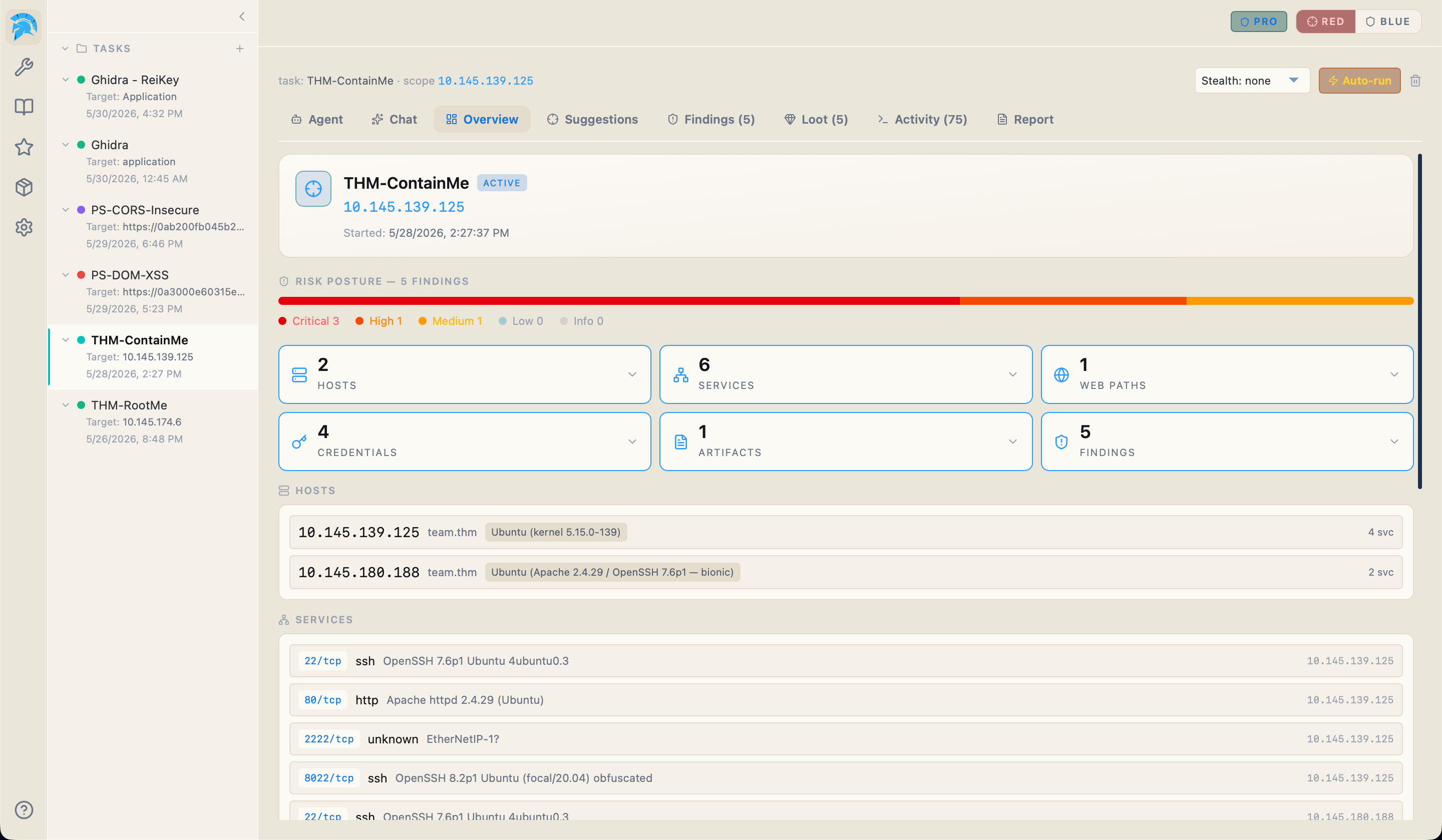Start Auto-run for this task
The width and height of the screenshot is (1442, 840).
click(x=1359, y=81)
